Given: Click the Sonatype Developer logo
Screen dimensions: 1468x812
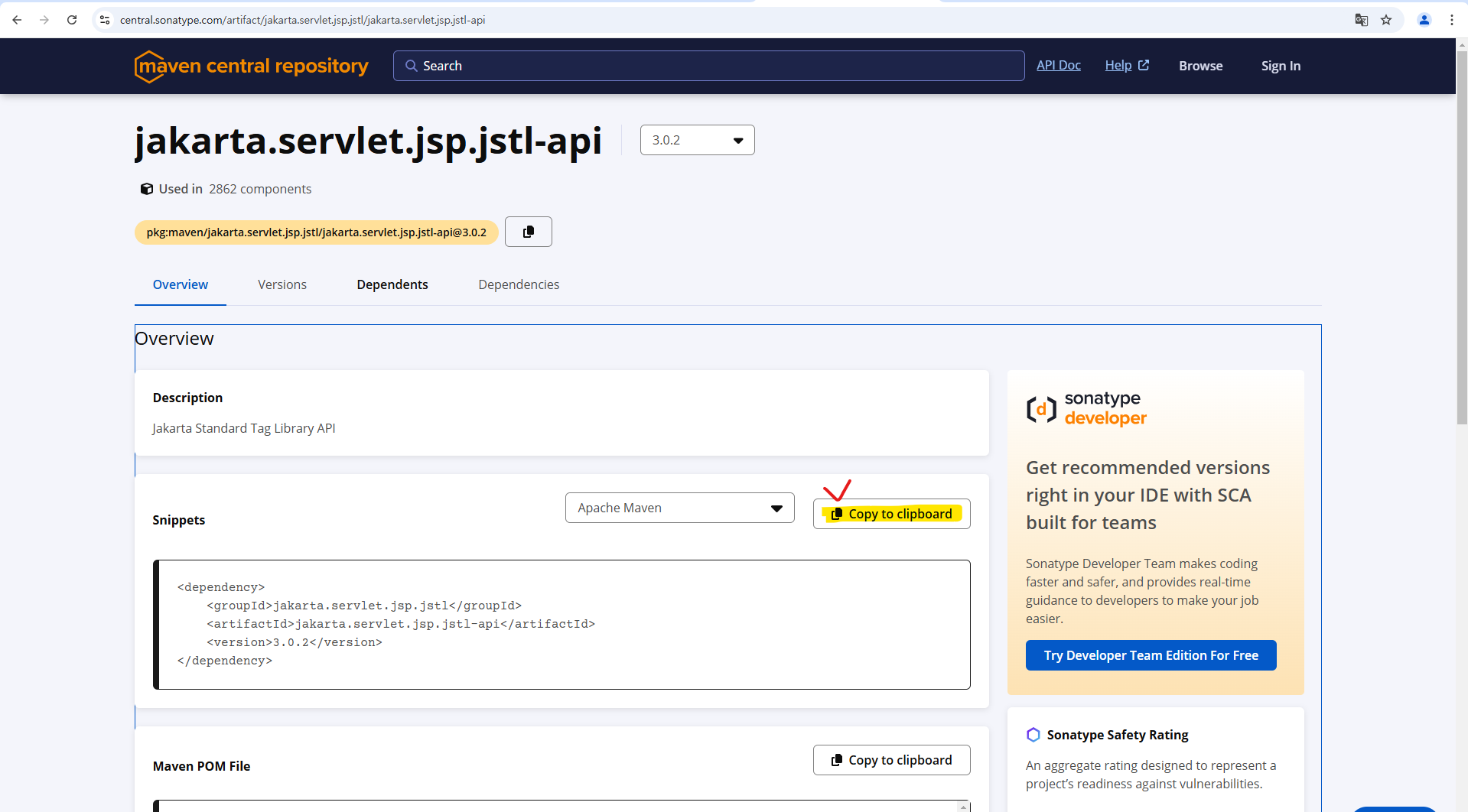Looking at the screenshot, I should pos(1086,409).
